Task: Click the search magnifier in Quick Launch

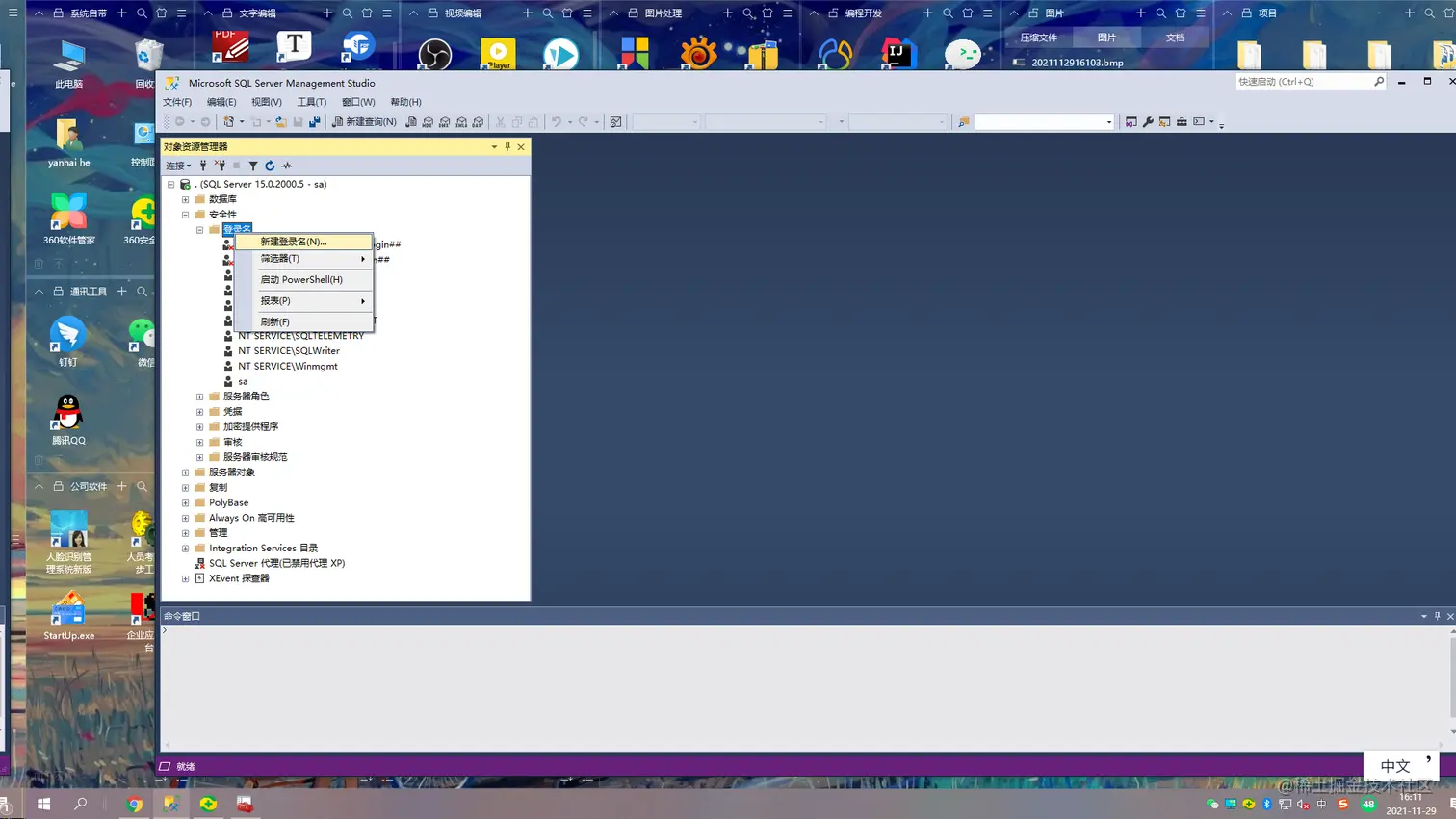Action: coord(1379,82)
